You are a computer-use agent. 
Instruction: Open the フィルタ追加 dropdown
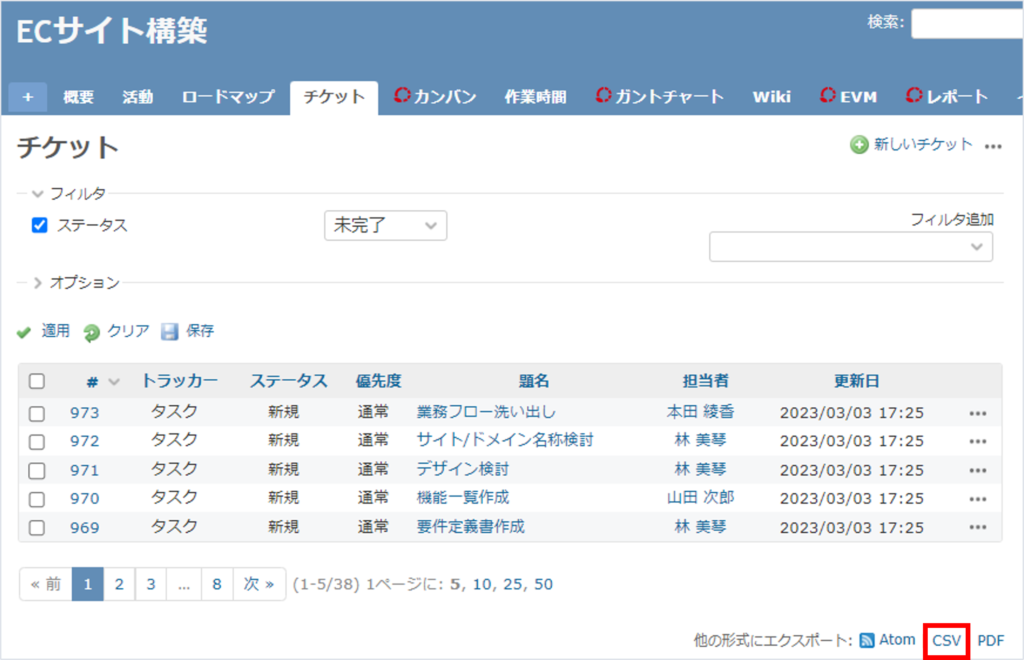[x=851, y=247]
